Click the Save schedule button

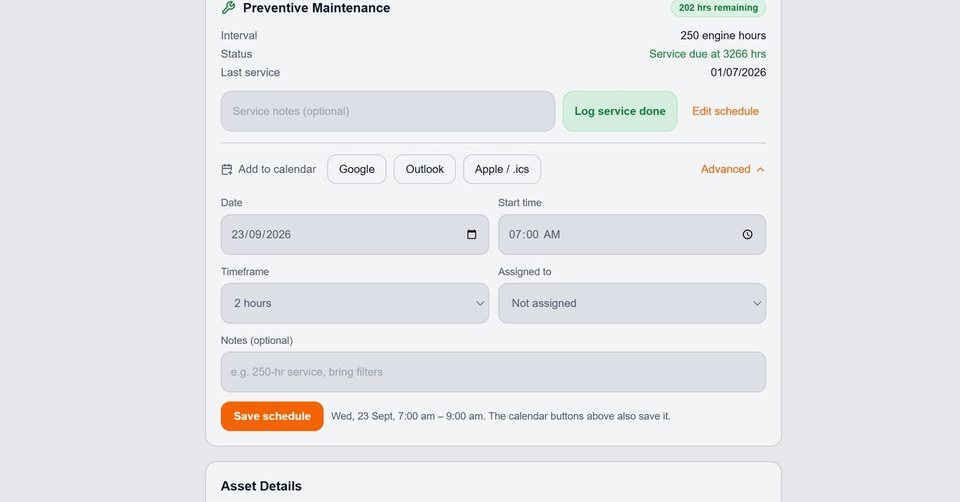coord(272,416)
